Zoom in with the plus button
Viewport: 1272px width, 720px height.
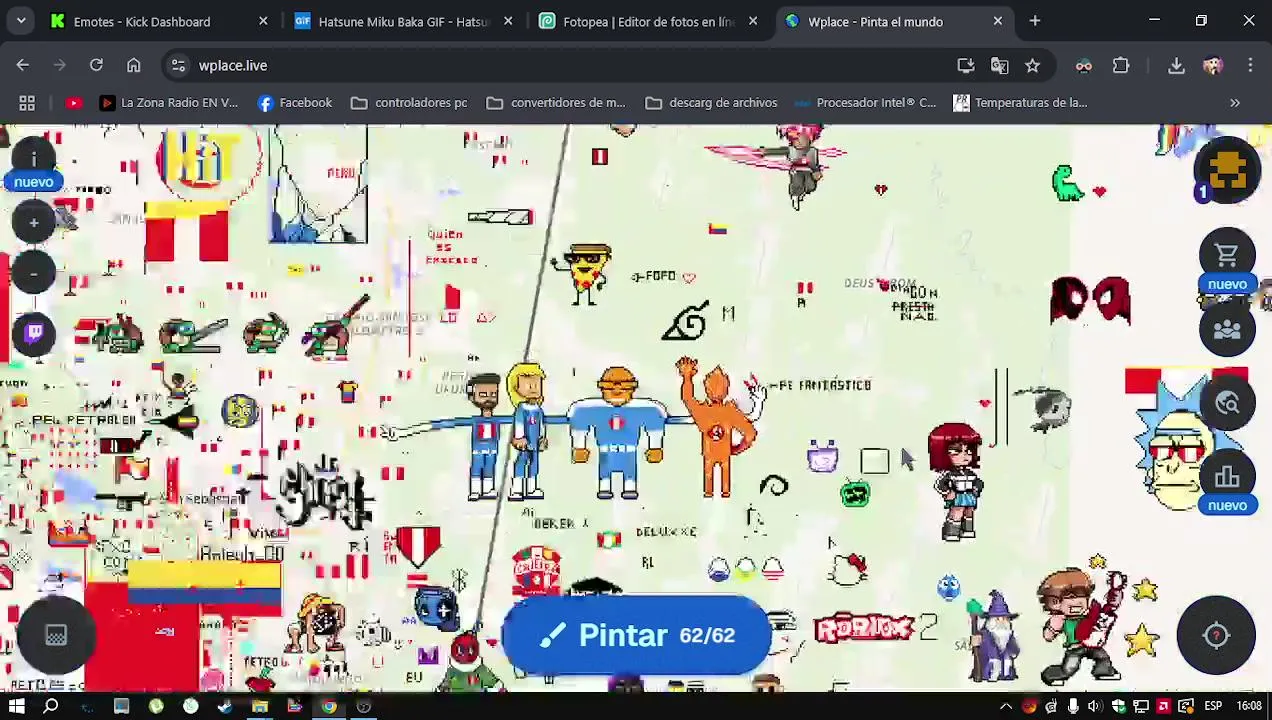[x=33, y=223]
